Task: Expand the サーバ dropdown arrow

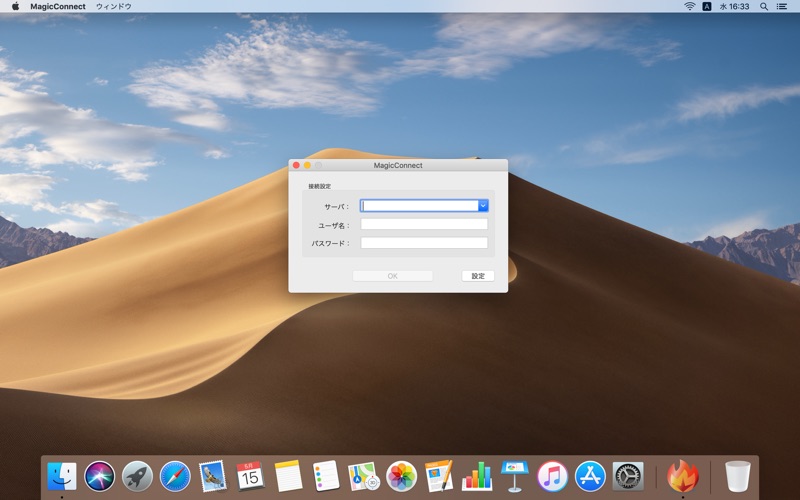Action: point(483,206)
